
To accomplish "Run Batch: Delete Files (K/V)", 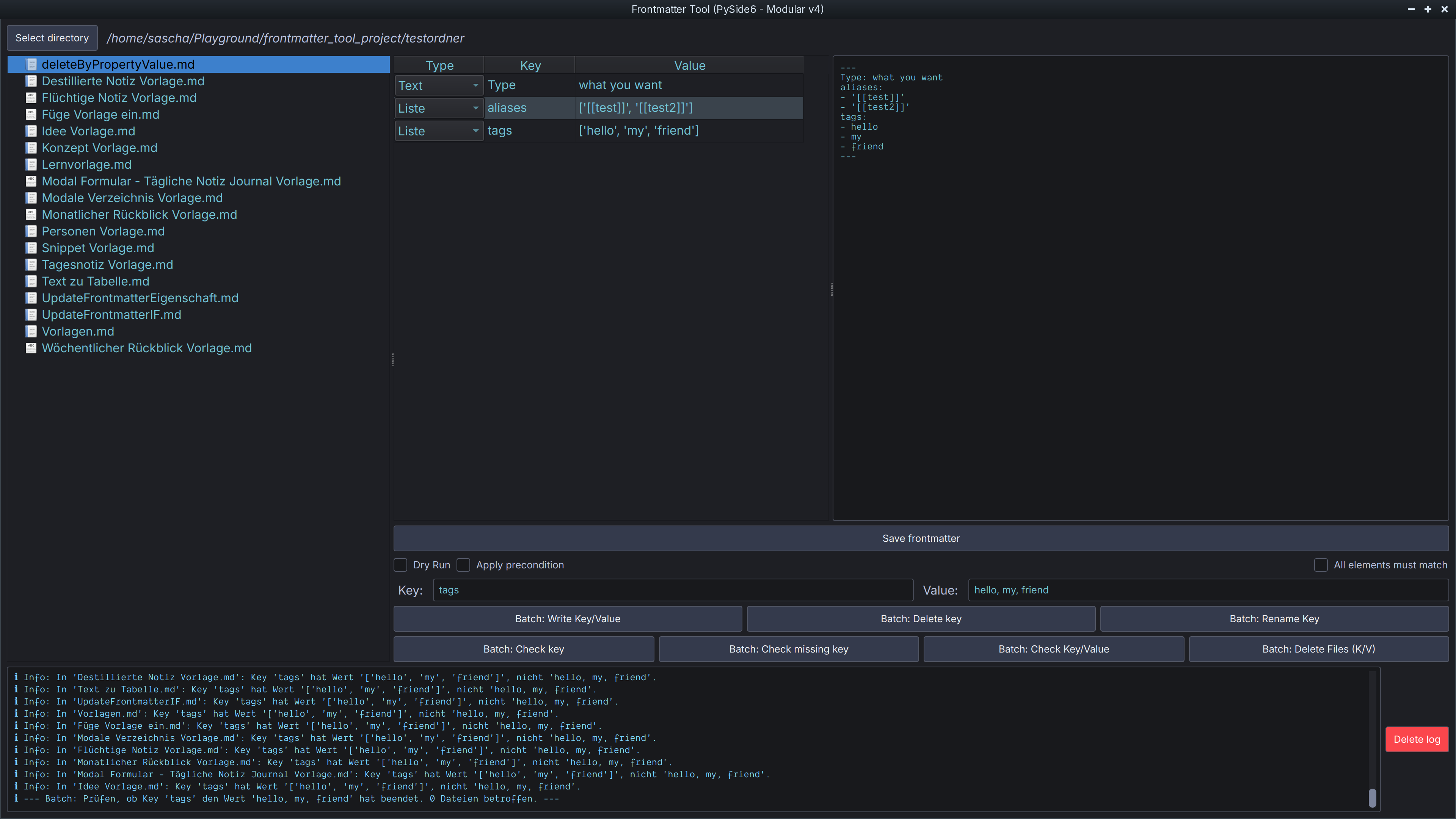I will (1319, 650).
